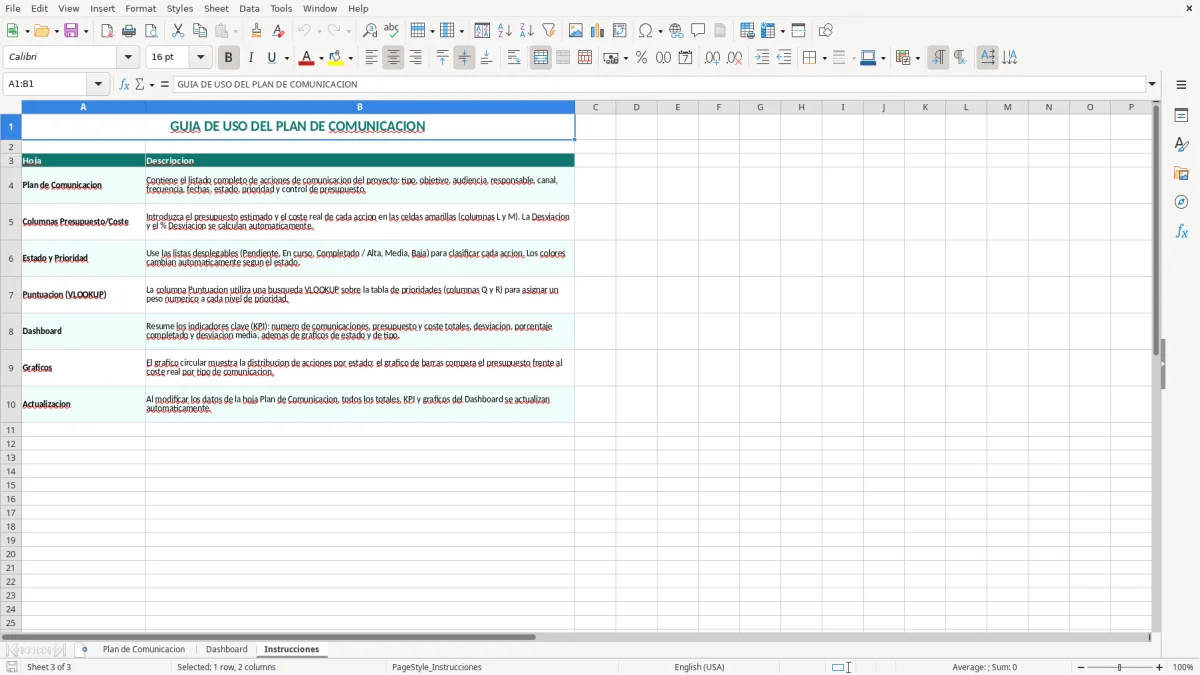Select column C header
The height and width of the screenshot is (675, 1200).
[x=595, y=107]
